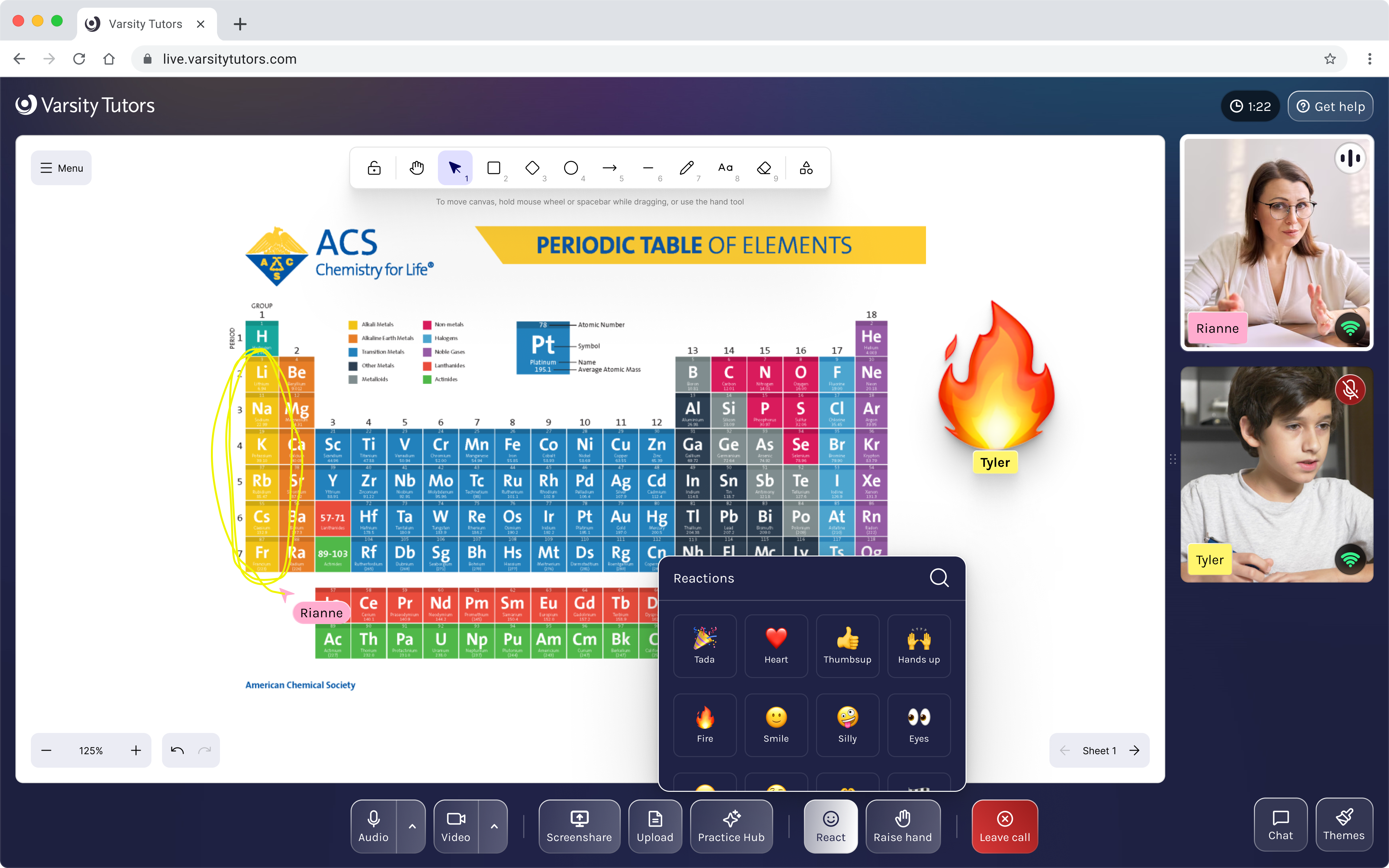1389x868 pixels.
Task: Select the hand pan tool
Action: click(x=417, y=168)
